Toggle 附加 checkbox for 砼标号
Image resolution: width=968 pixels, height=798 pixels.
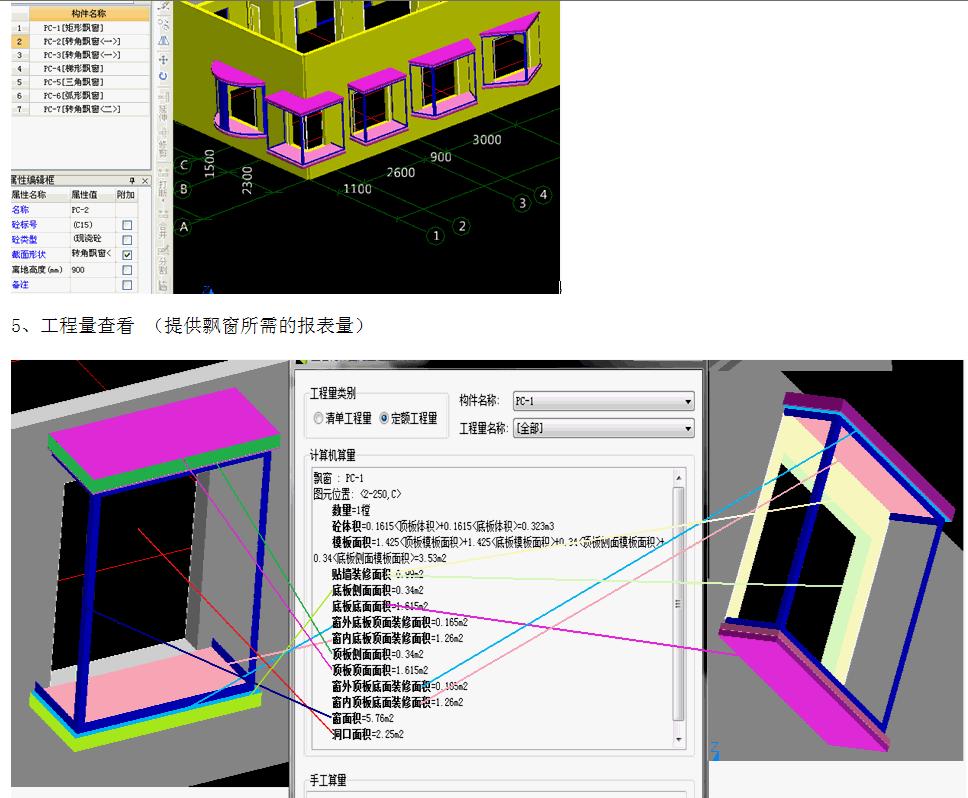point(127,225)
